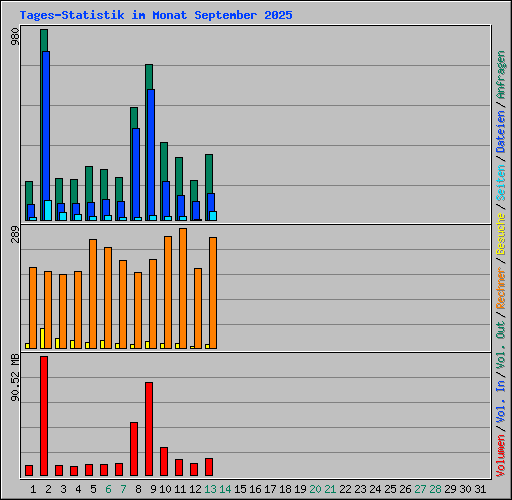Image resolution: width=512 pixels, height=500 pixels.
Task: Click day label '2' on x-axis
Action: (48, 489)
